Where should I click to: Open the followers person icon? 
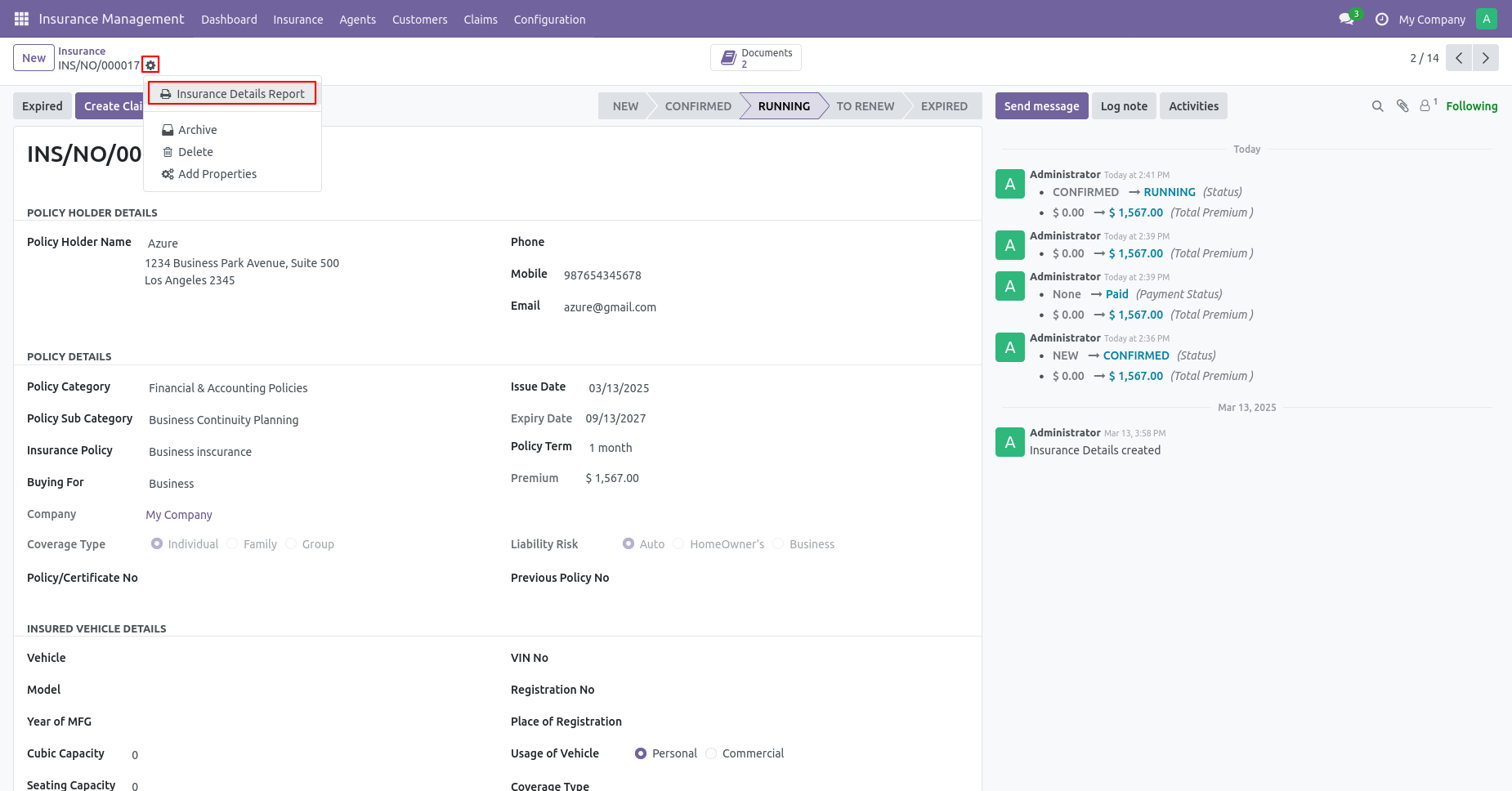pos(1428,105)
